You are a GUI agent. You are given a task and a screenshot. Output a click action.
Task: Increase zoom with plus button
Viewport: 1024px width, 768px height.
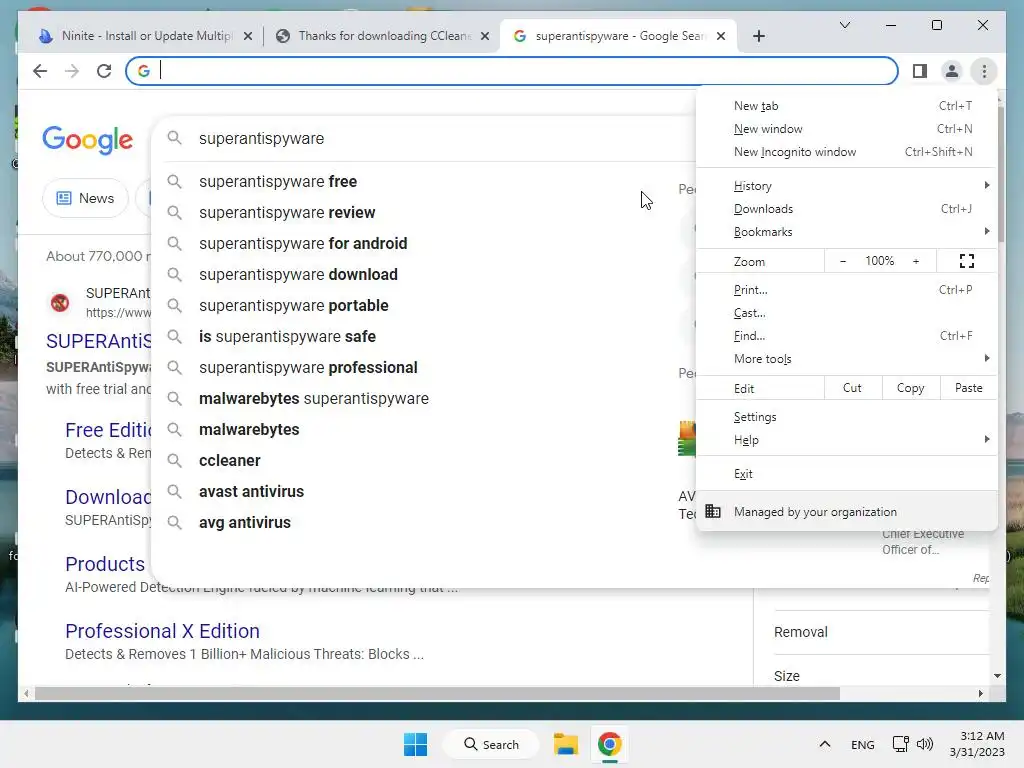(x=916, y=261)
